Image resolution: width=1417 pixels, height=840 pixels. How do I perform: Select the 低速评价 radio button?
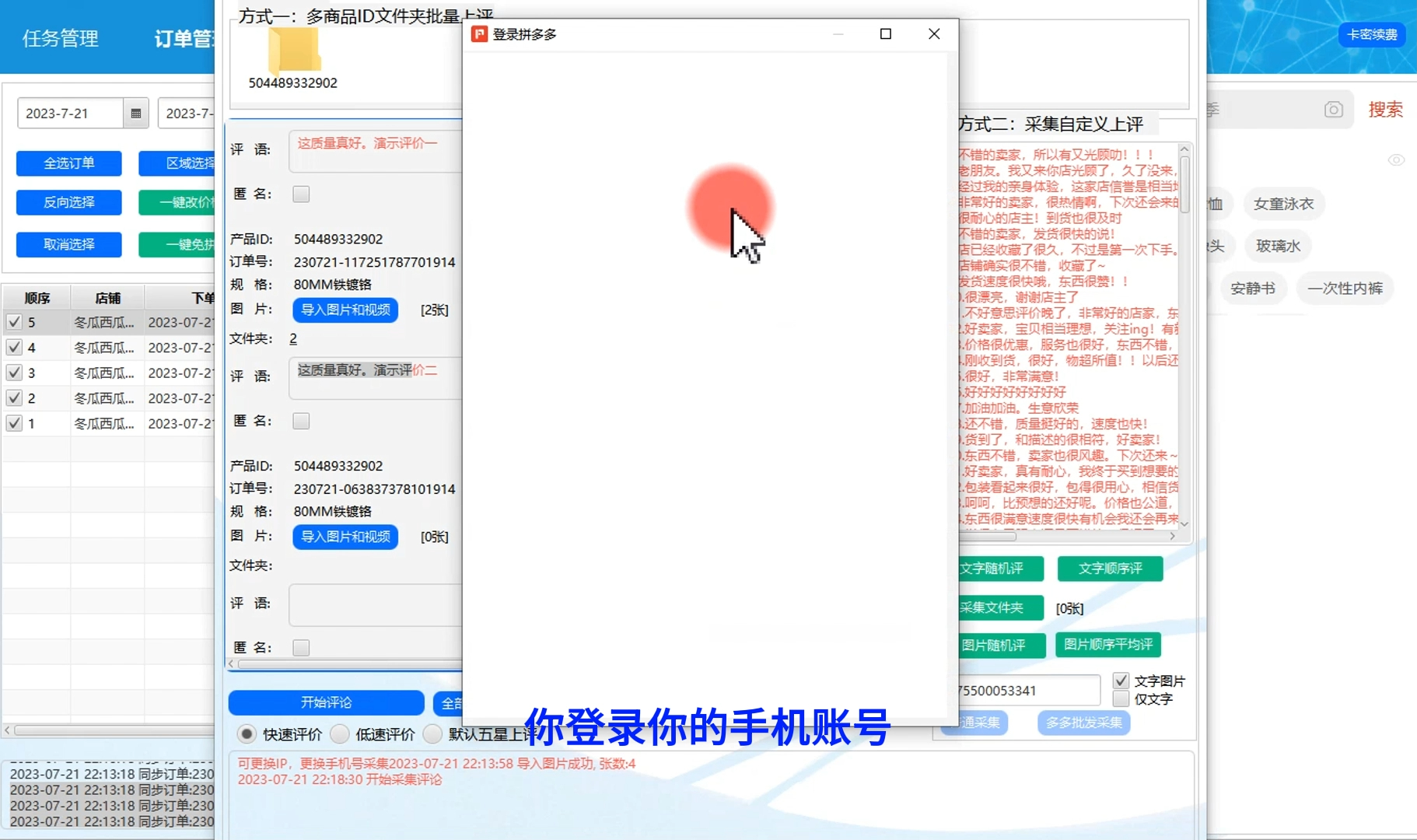coord(340,733)
